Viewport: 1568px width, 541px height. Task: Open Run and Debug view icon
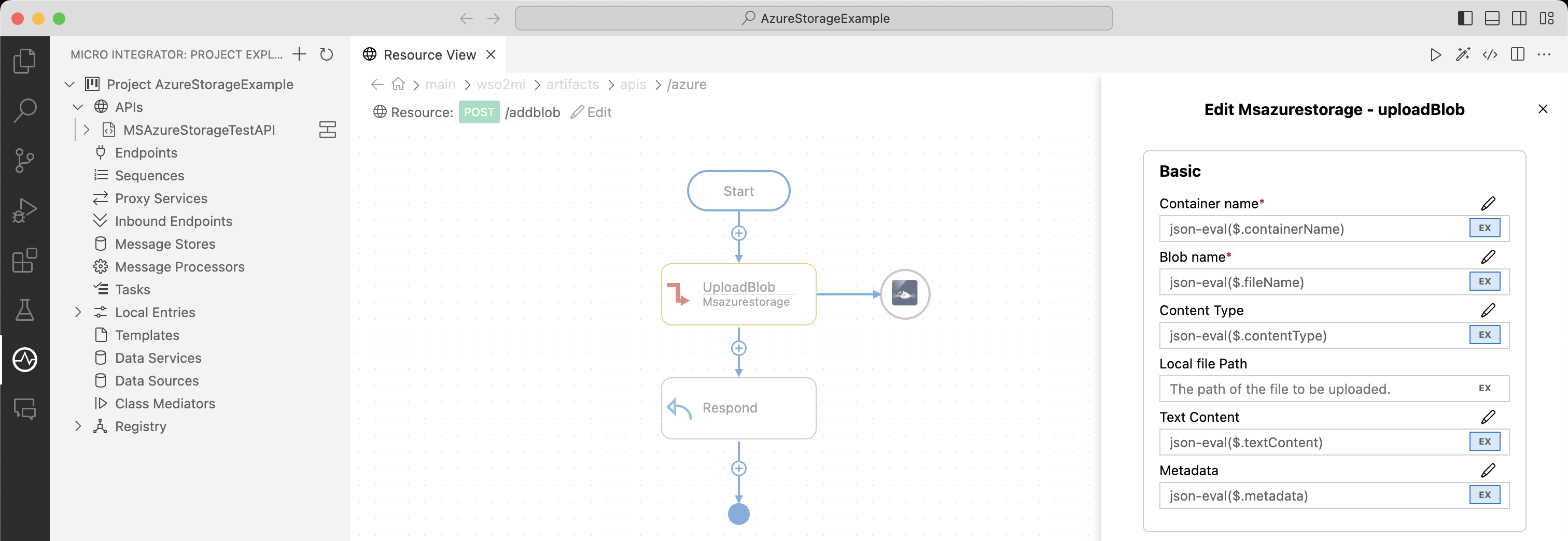[x=24, y=210]
